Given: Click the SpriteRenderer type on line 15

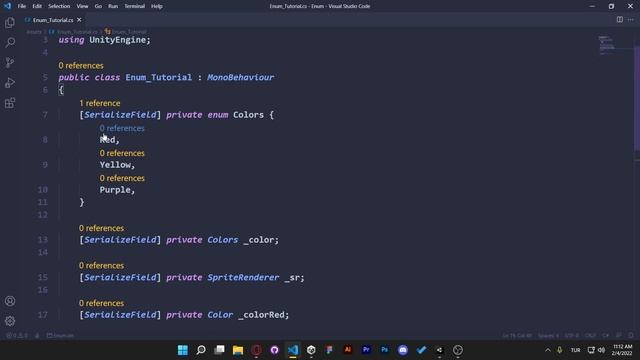Looking at the screenshot, I should click(x=243, y=278).
